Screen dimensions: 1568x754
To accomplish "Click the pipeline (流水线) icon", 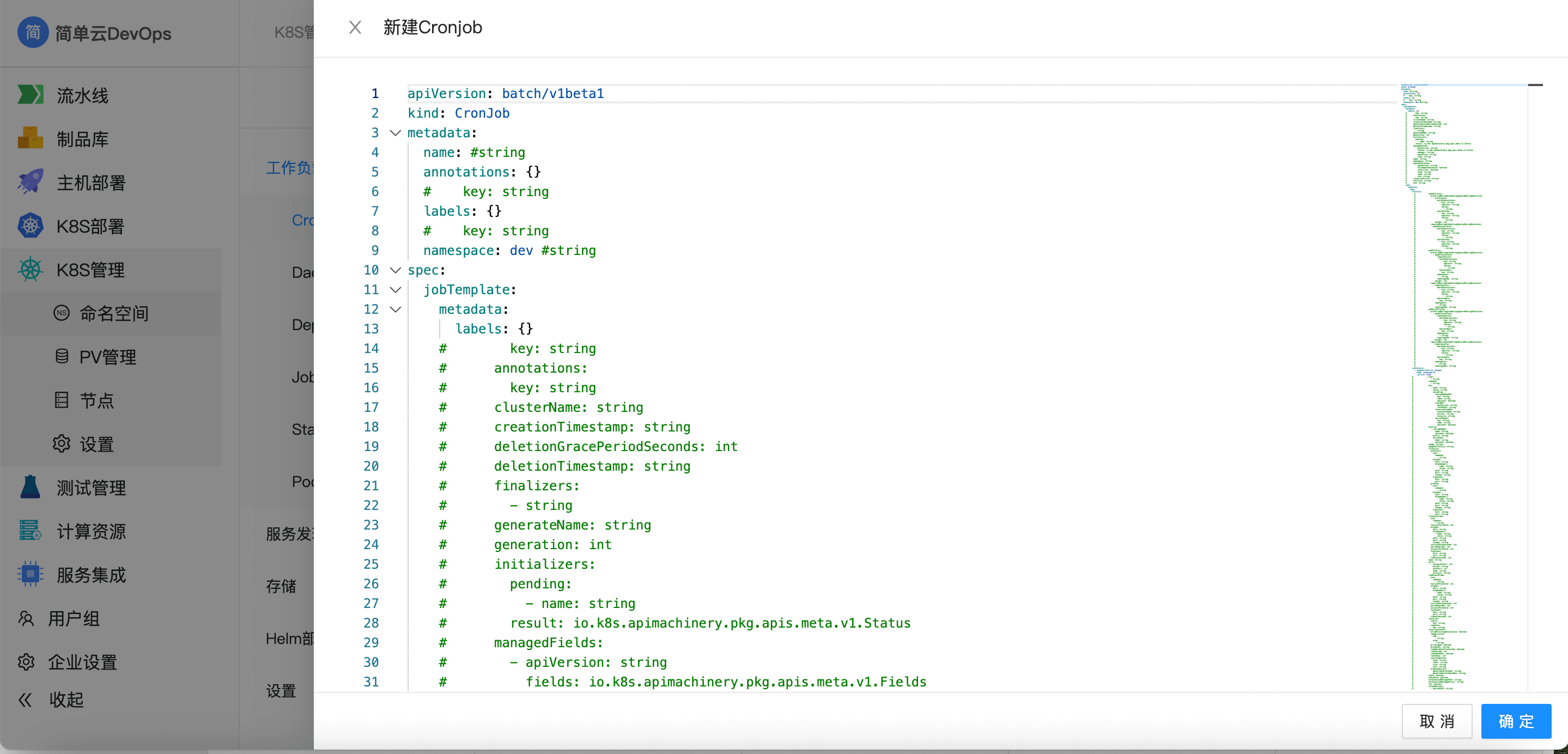I will (31, 95).
